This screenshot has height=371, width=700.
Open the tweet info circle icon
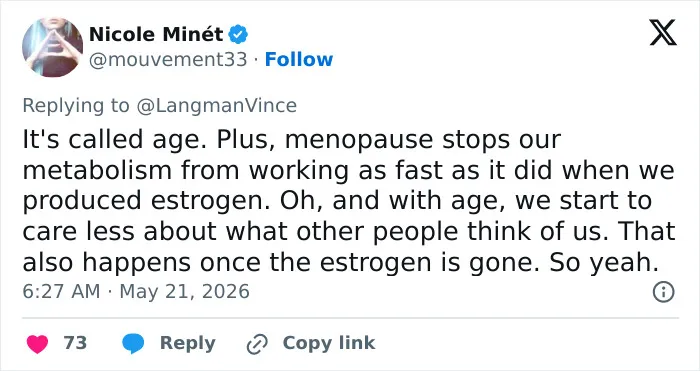(663, 292)
